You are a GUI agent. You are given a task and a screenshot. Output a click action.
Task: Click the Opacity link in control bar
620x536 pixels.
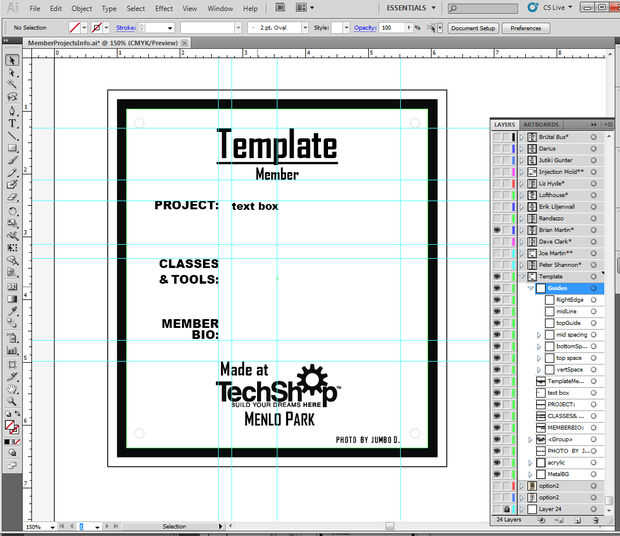click(365, 28)
